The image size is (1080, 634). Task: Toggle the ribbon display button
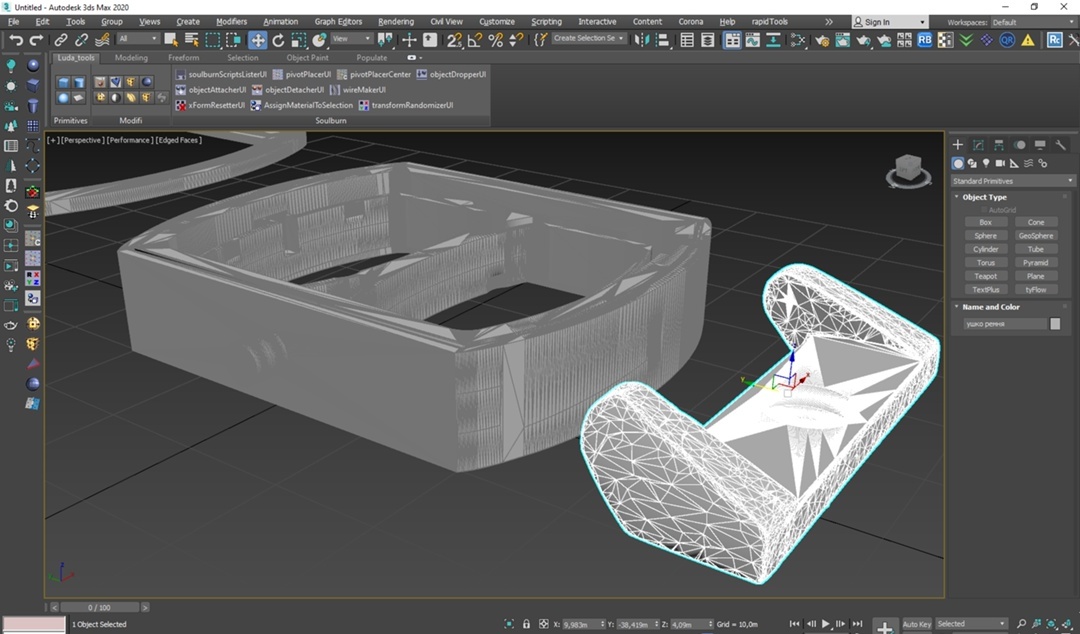point(731,40)
